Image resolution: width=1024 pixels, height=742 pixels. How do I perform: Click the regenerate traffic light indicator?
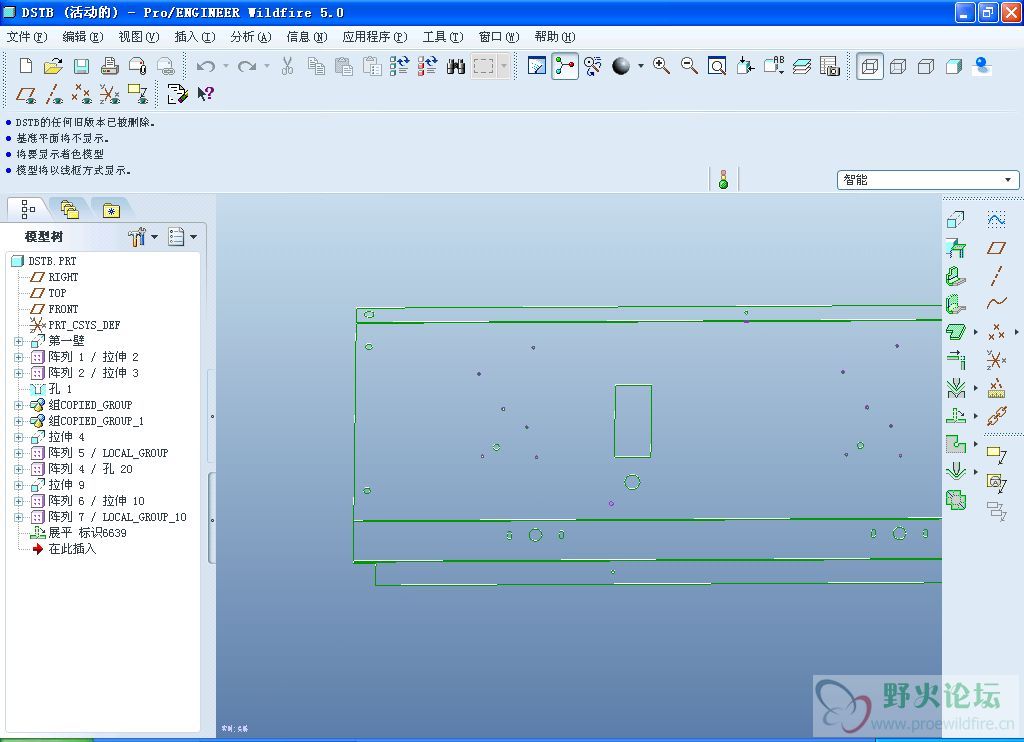tap(723, 180)
